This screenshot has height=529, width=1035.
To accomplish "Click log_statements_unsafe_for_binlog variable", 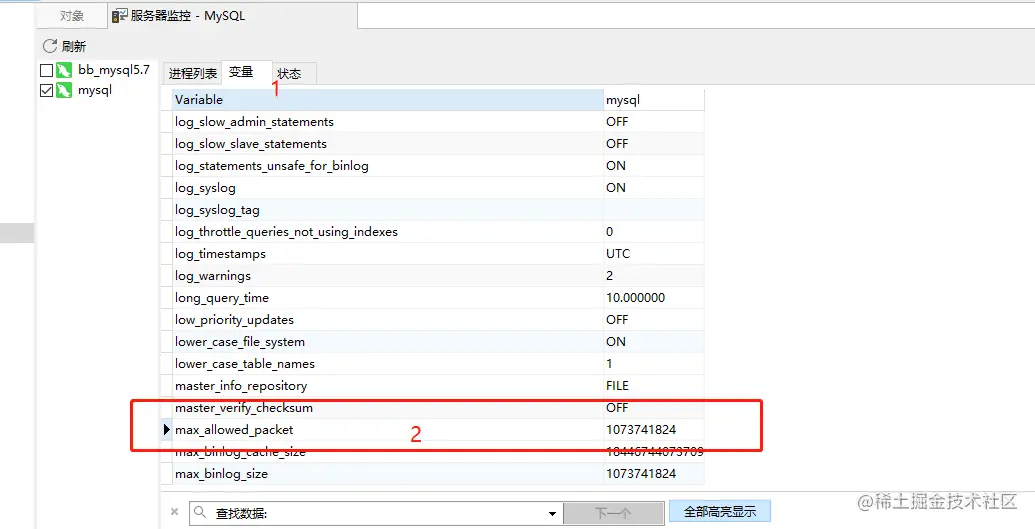I will [x=272, y=166].
